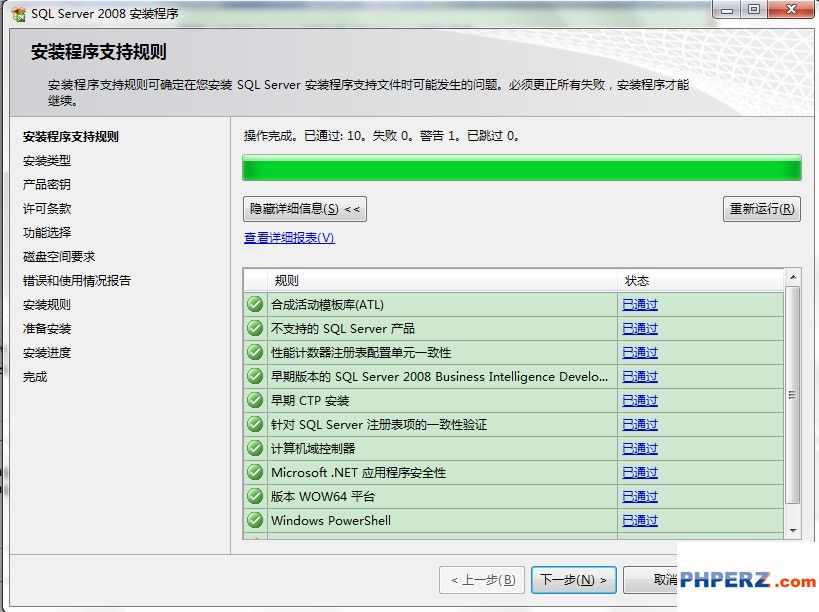Open 已通过 link for 早期 CTP 安装

pos(640,401)
